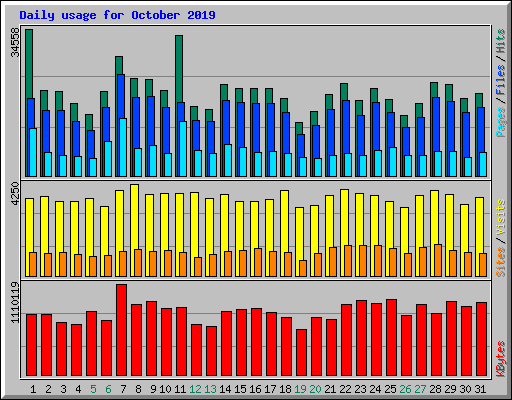Click day 16 on the date axis
The height and width of the screenshot is (400, 512).
[x=255, y=389]
